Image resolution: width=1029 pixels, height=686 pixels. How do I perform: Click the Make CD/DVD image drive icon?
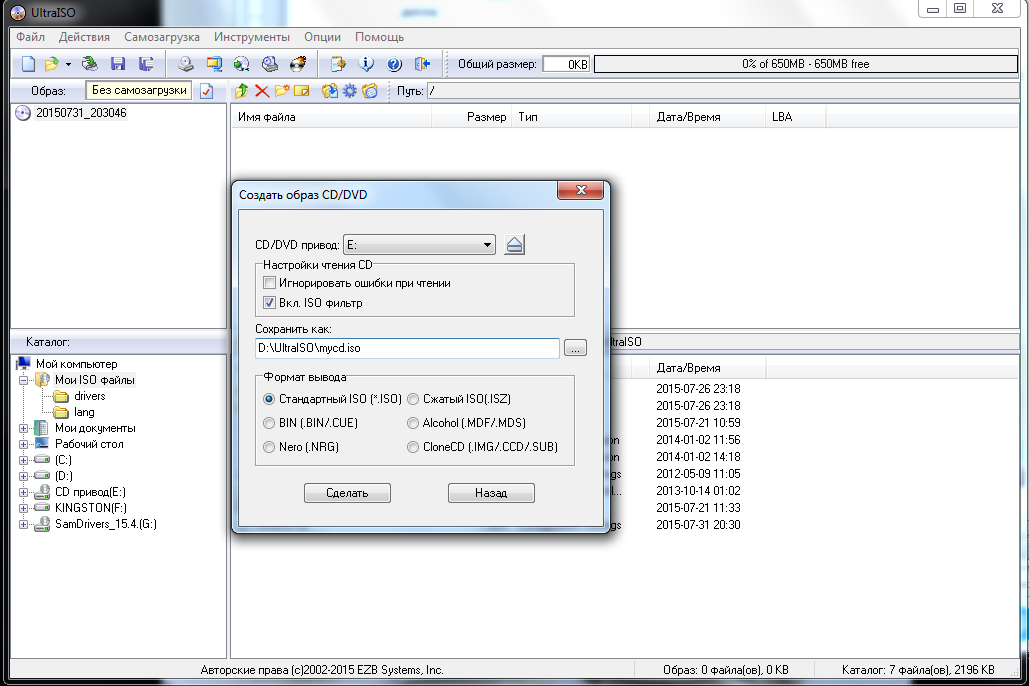[x=186, y=64]
